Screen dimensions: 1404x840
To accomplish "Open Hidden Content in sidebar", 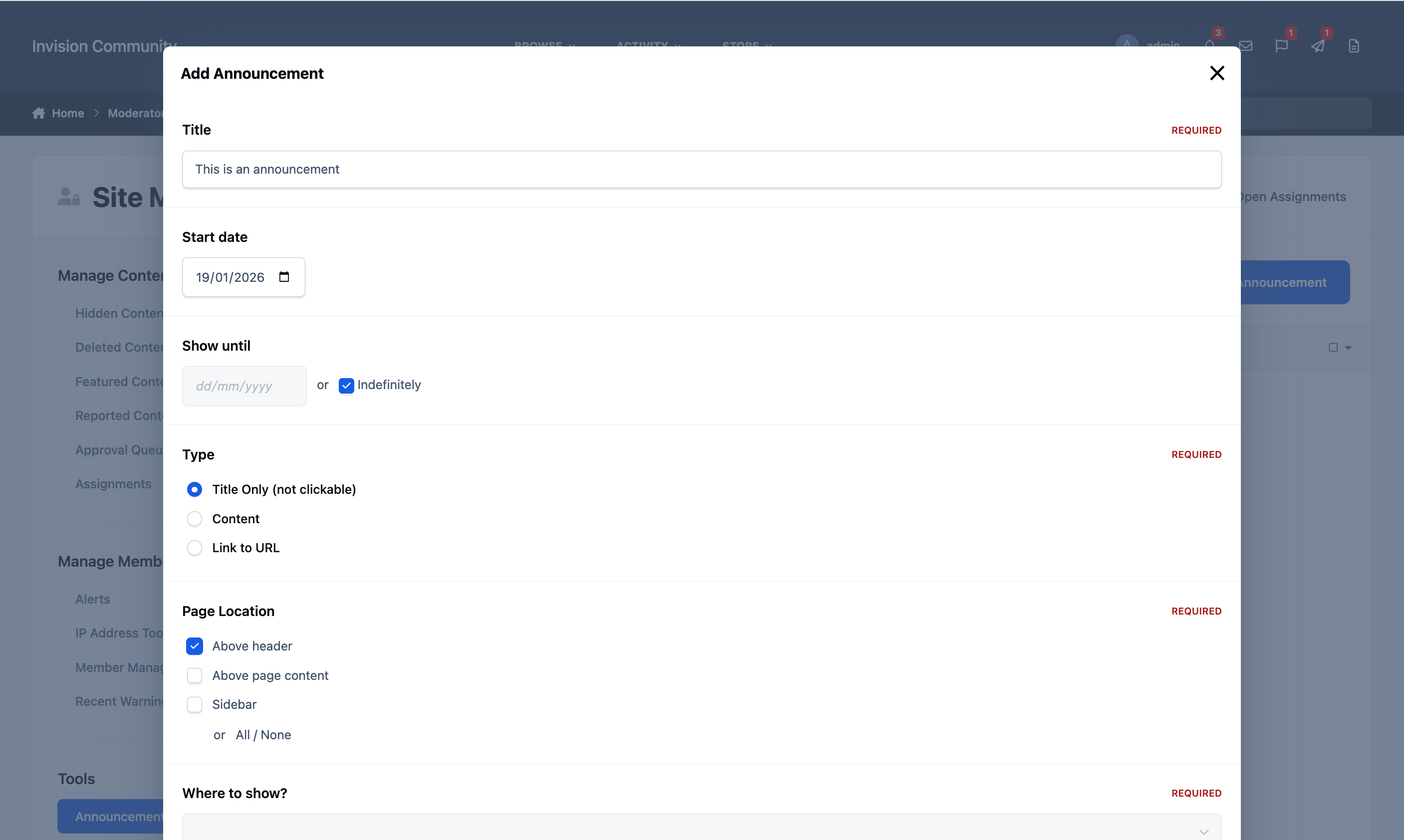I will 119,313.
